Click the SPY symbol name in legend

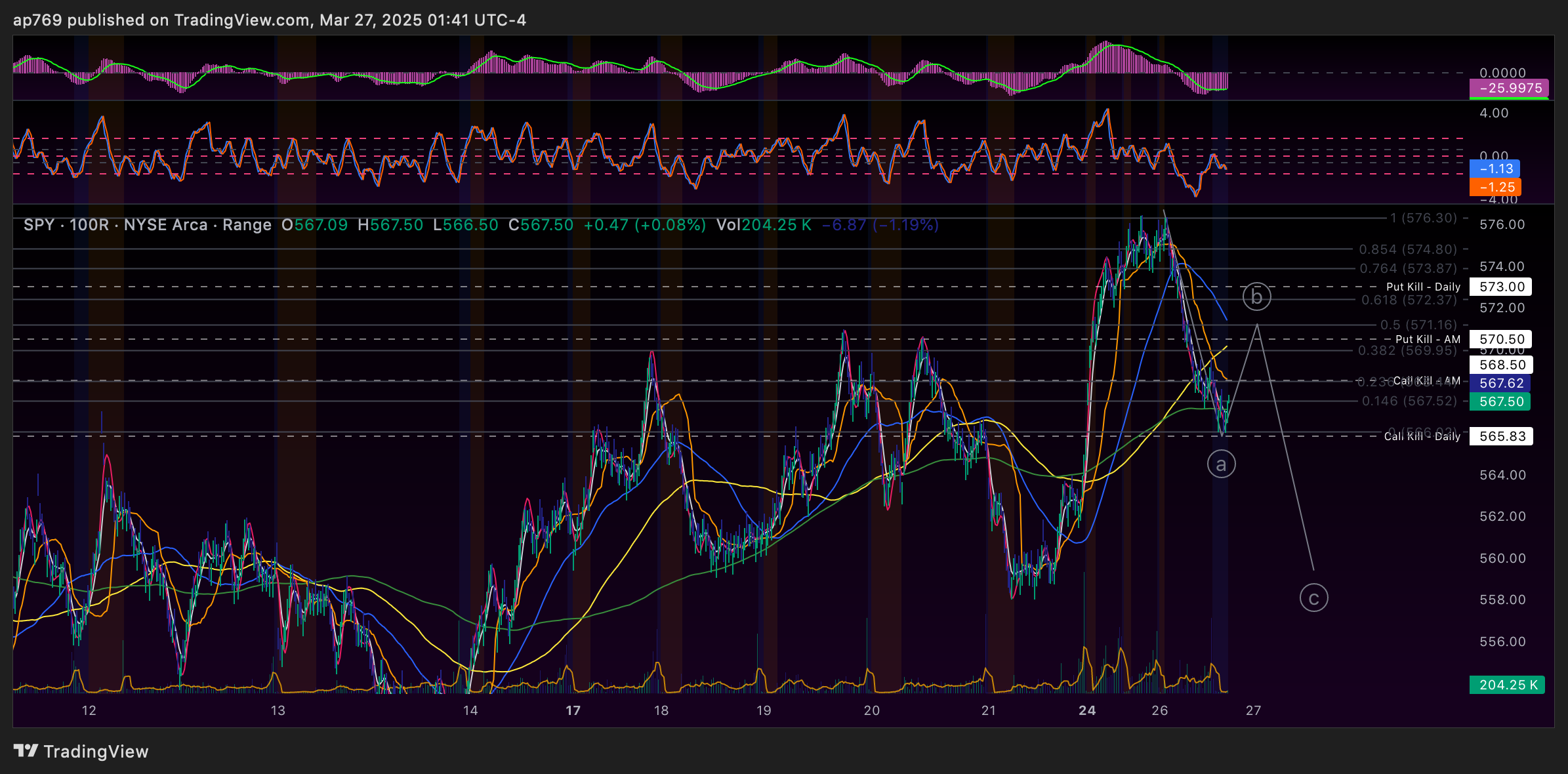(39, 225)
